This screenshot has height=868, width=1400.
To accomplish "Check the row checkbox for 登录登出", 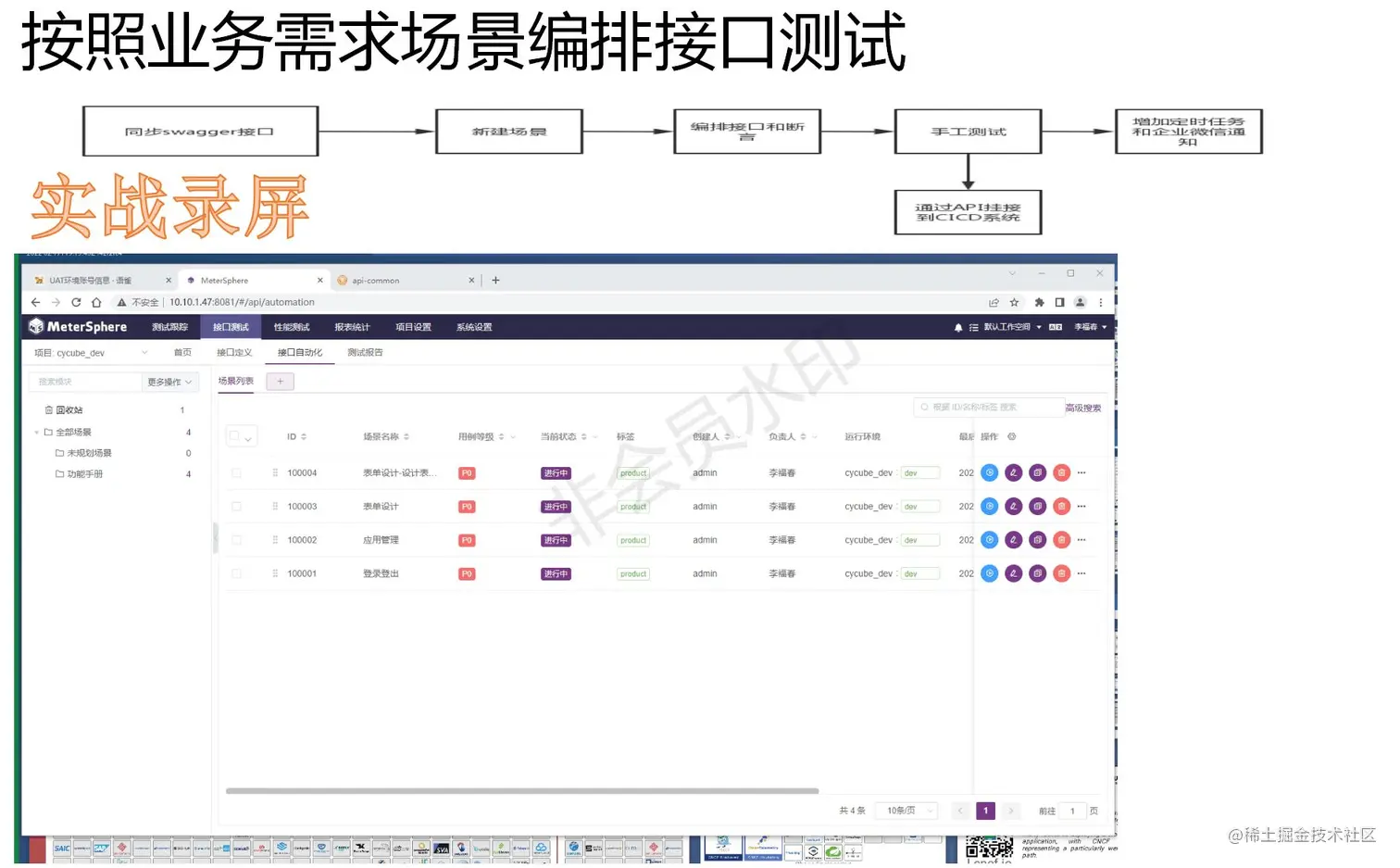I will coord(236,572).
